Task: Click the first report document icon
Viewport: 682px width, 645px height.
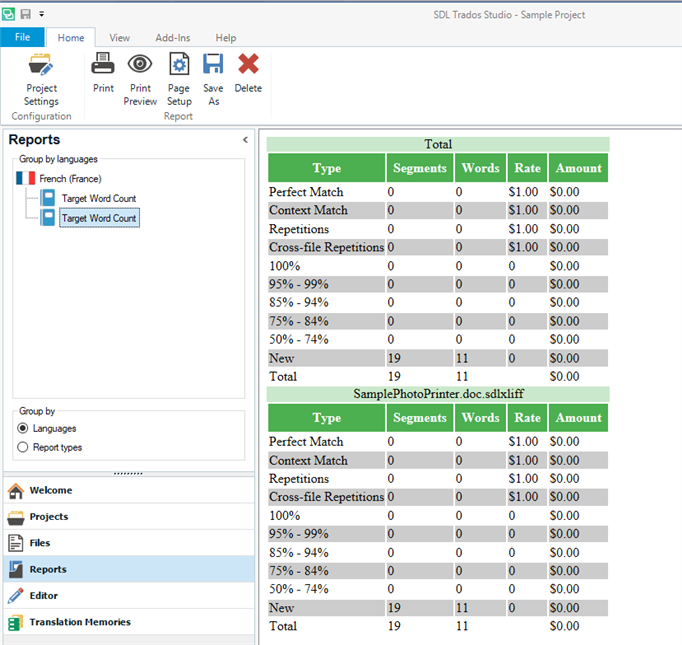Action: (47, 198)
